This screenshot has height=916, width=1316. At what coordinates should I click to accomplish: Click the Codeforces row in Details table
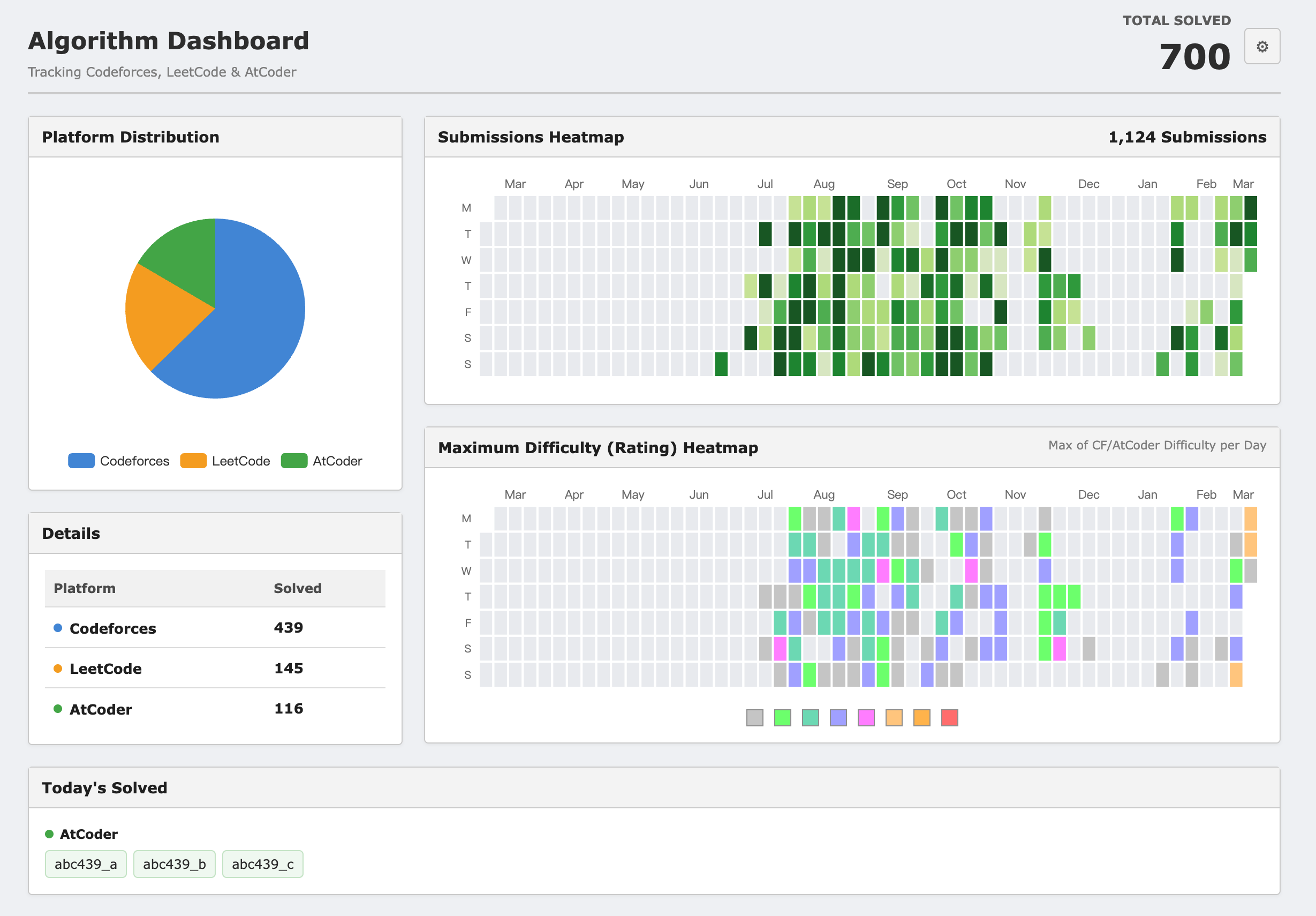pos(215,627)
